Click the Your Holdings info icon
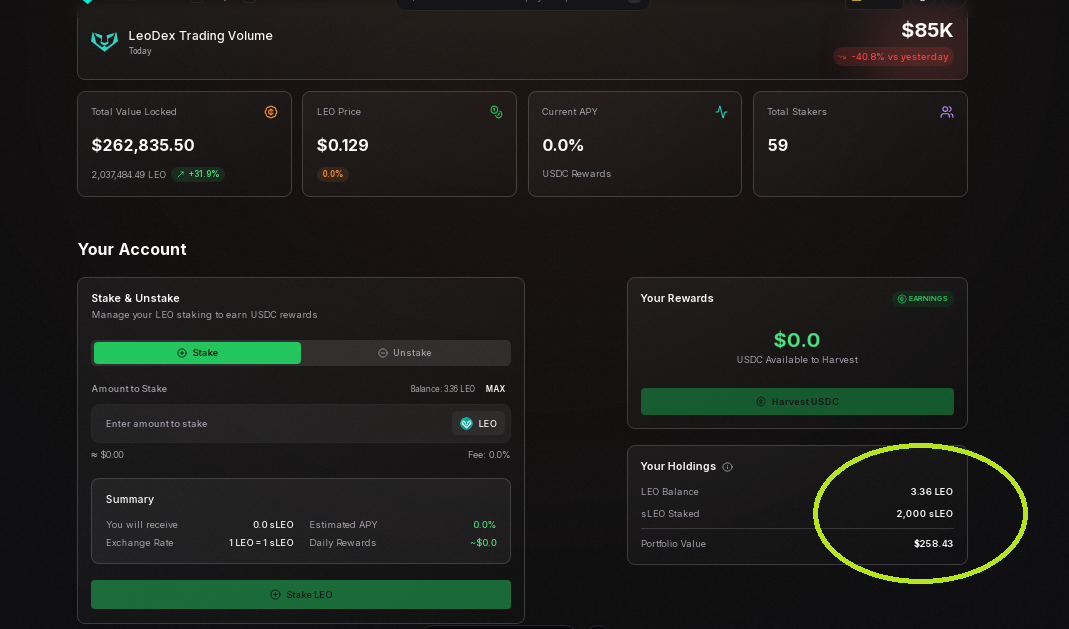This screenshot has width=1069, height=629. 727,467
